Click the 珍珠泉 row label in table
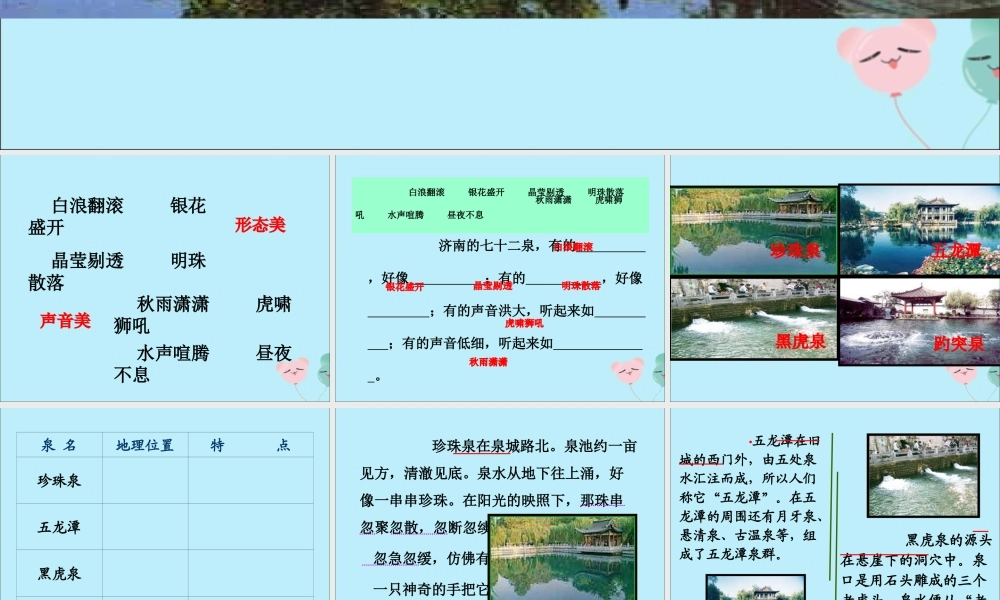Viewport: 1000px width, 600px height. tap(59, 481)
